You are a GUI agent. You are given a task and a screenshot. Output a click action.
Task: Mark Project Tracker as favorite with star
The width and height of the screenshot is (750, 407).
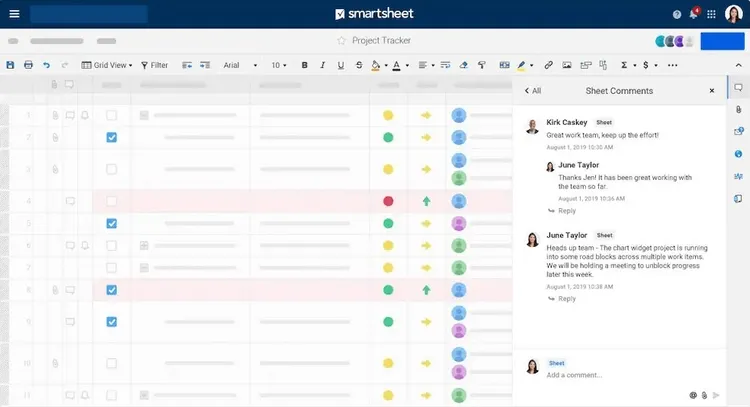[x=341, y=41]
